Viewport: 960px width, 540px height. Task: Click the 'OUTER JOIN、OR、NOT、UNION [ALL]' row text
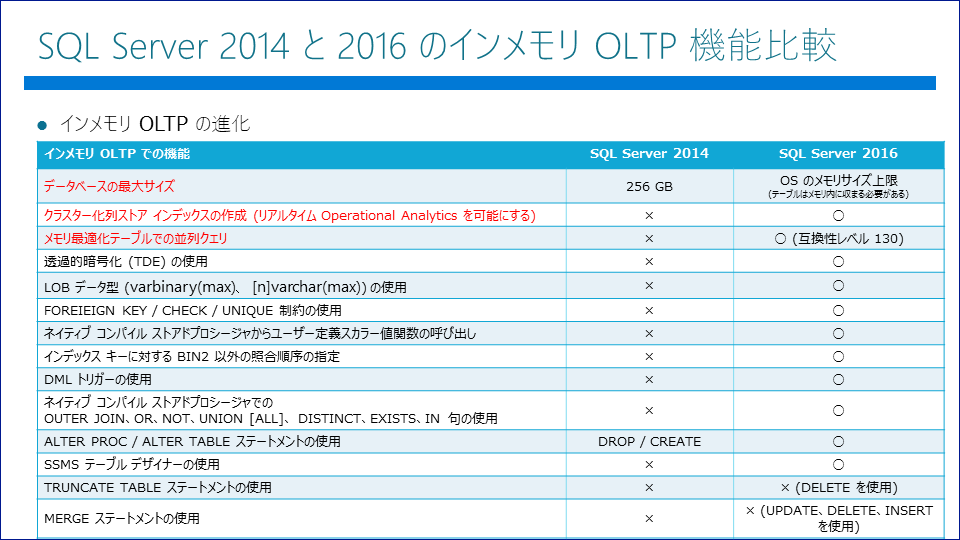(271, 419)
